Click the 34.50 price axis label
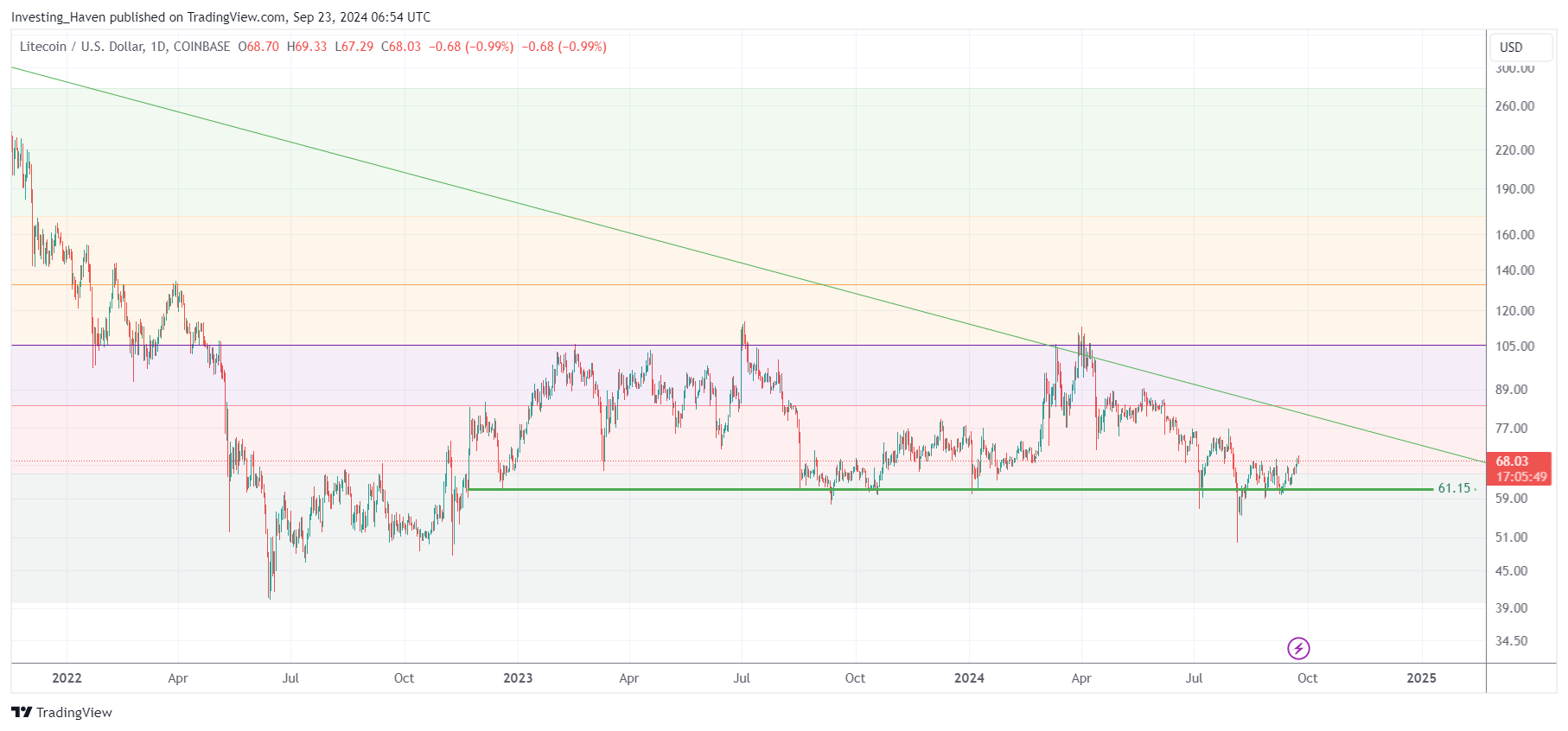 pyautogui.click(x=1511, y=641)
